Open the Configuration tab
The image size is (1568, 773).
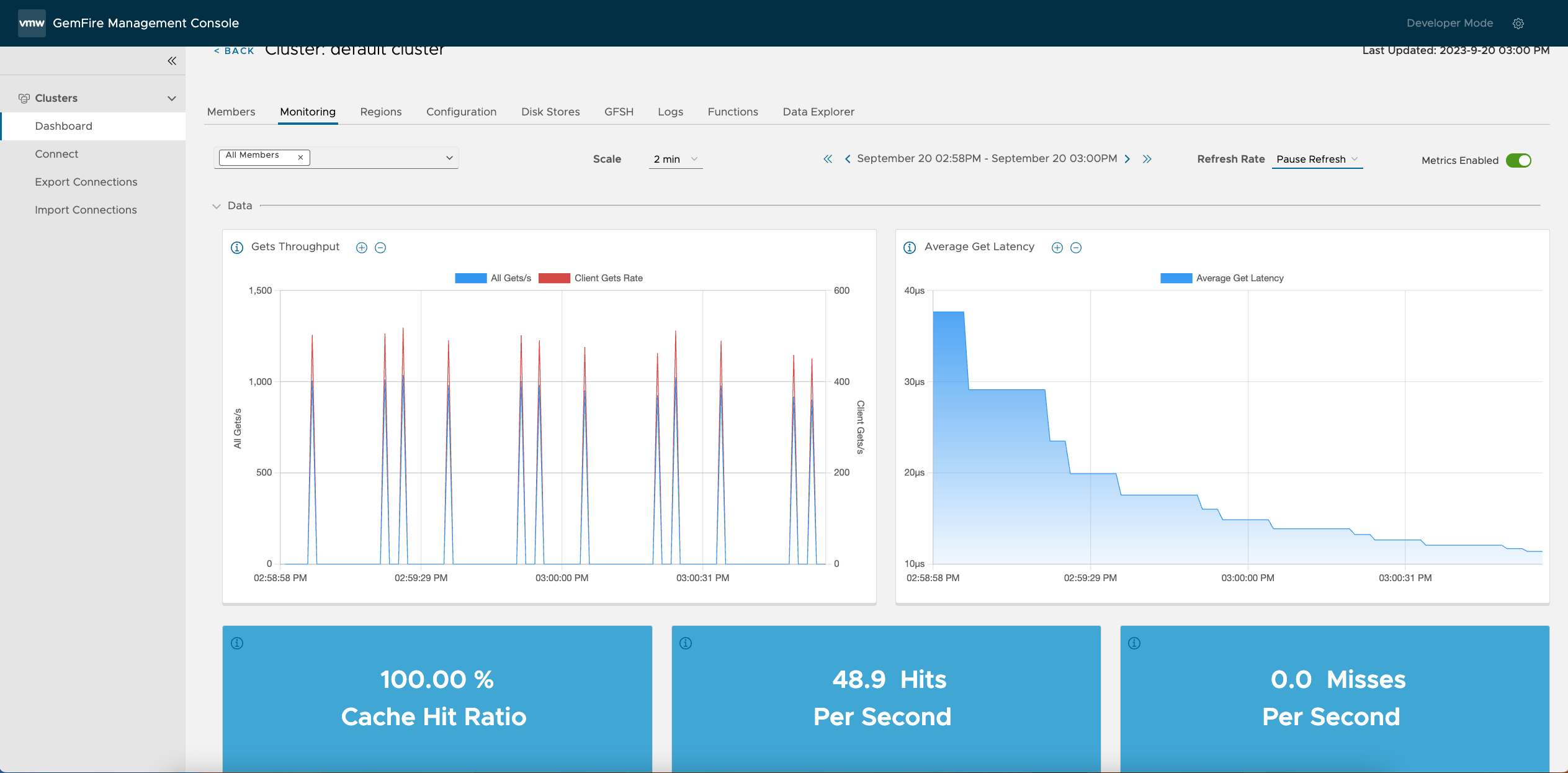(461, 112)
